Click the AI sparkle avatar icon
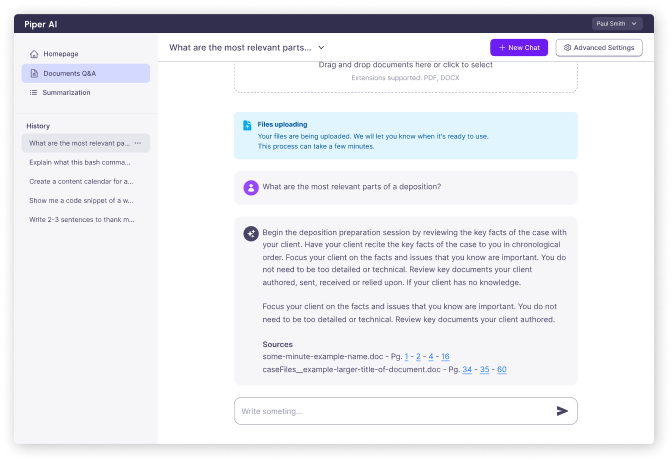Image resolution: width=672 pixels, height=462 pixels. (251, 234)
